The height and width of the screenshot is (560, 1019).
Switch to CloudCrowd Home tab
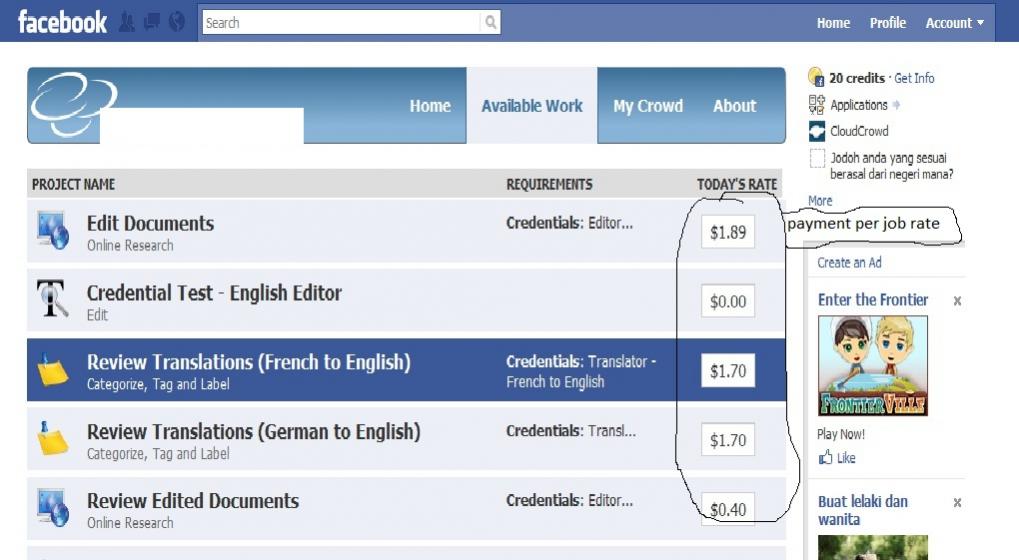(x=430, y=105)
